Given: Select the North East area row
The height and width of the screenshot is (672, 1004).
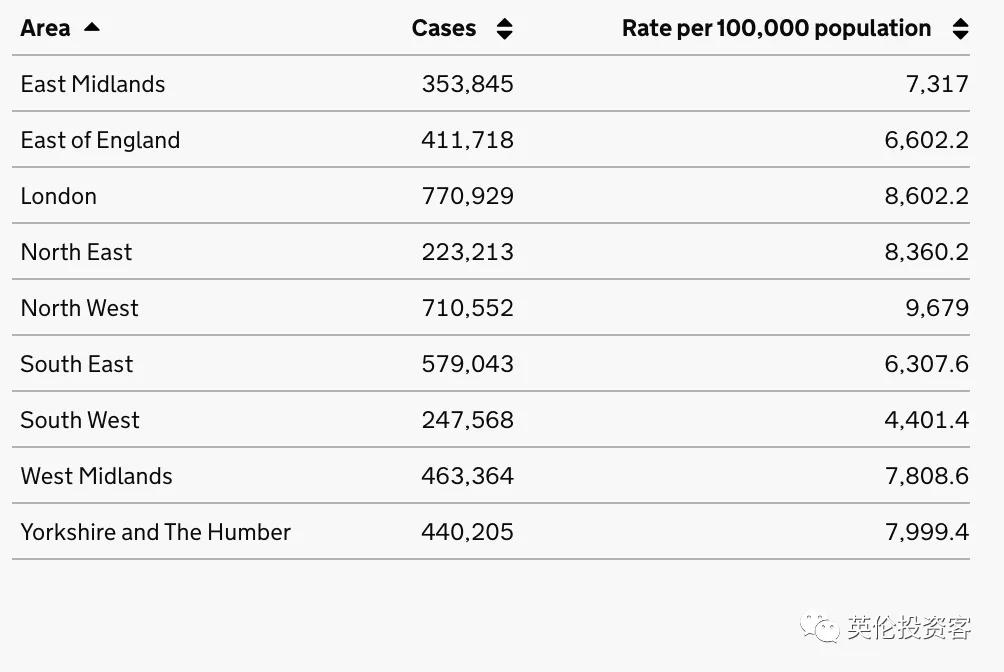Looking at the screenshot, I should (x=76, y=252).
